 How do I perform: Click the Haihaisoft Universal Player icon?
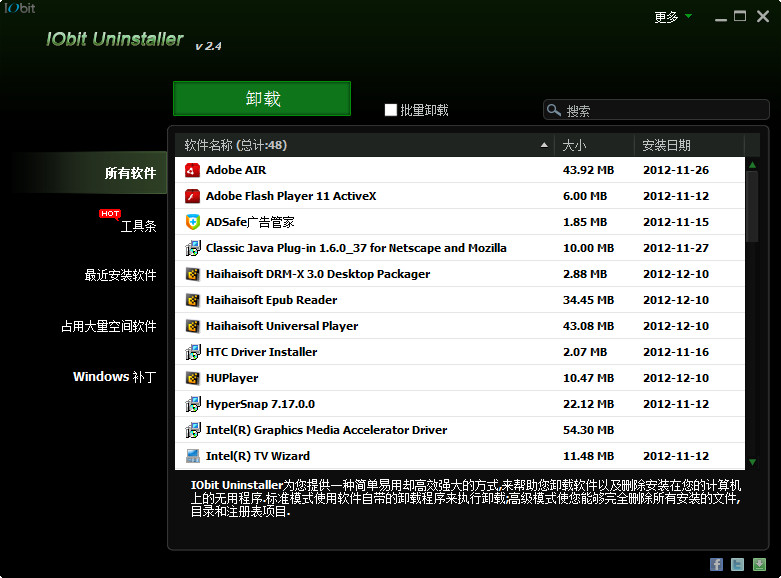point(192,326)
